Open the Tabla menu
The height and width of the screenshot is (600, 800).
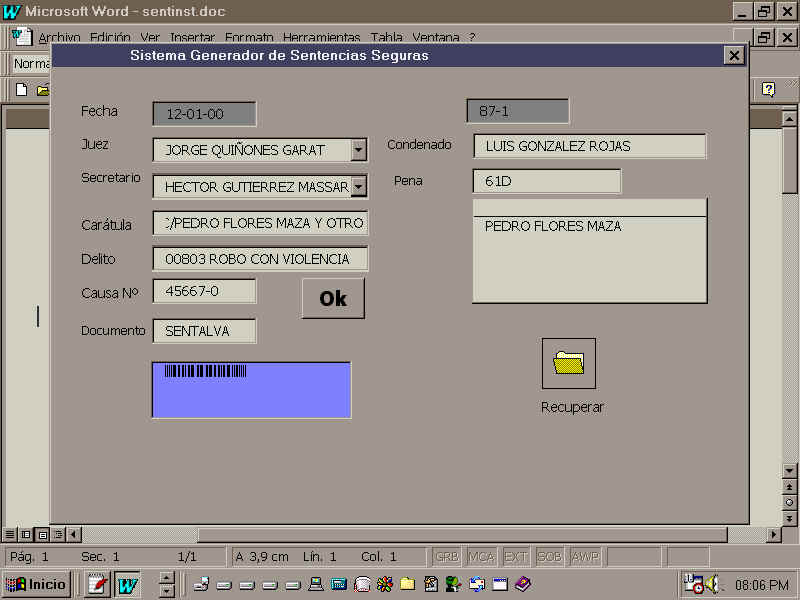[386, 38]
